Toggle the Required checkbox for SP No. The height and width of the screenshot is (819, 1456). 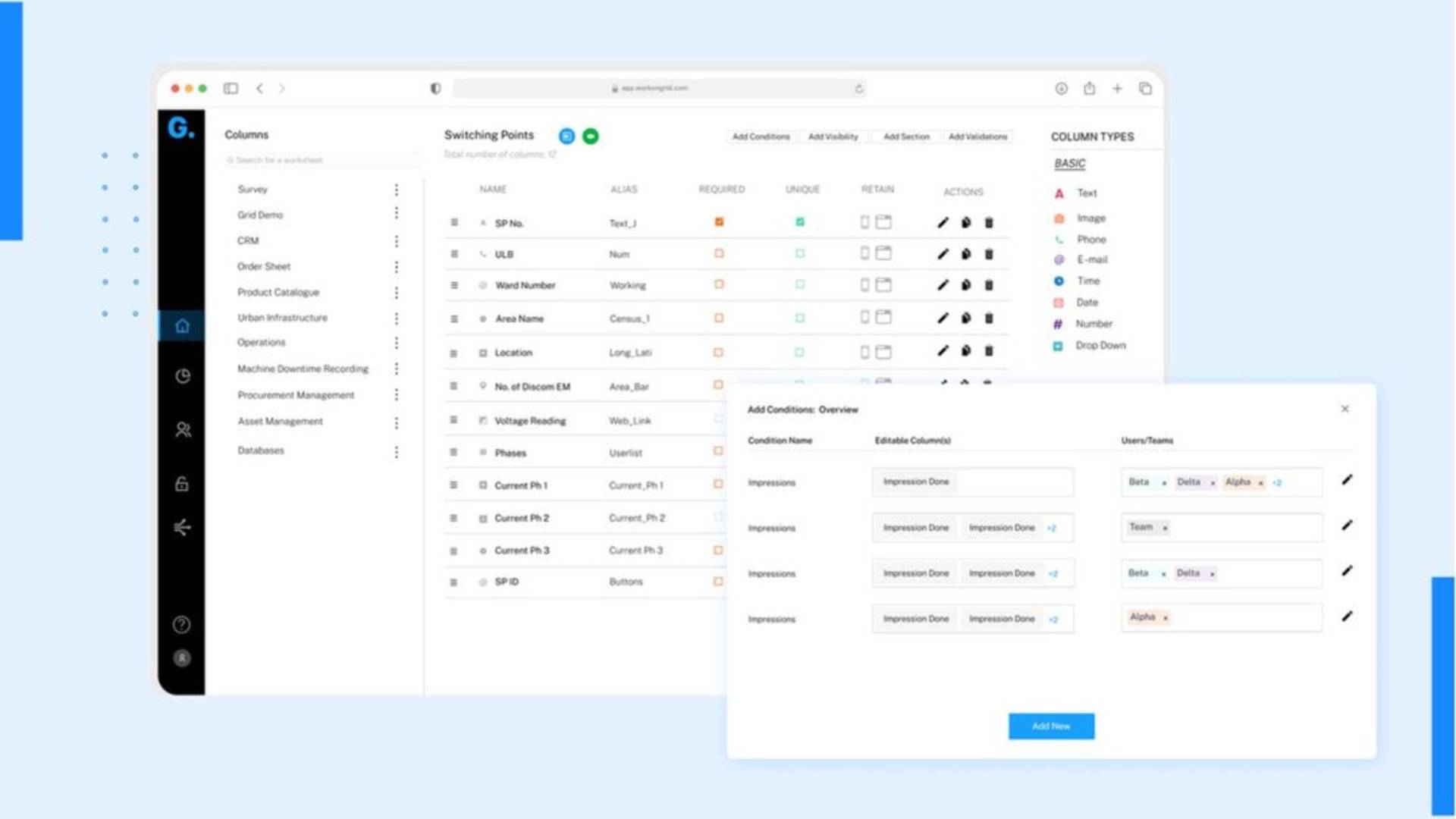(719, 221)
